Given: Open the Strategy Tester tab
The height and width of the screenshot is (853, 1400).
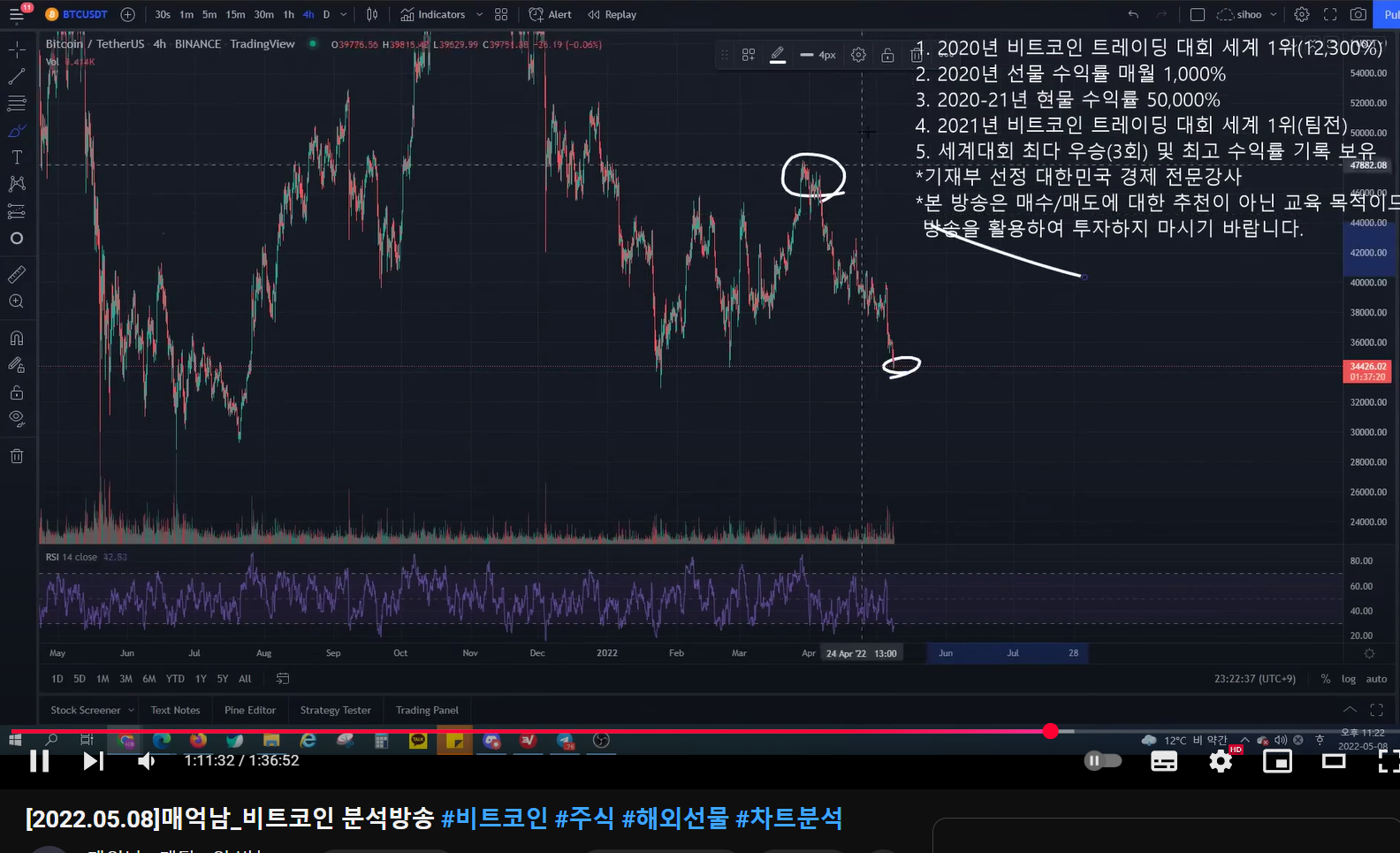Looking at the screenshot, I should click(x=335, y=710).
